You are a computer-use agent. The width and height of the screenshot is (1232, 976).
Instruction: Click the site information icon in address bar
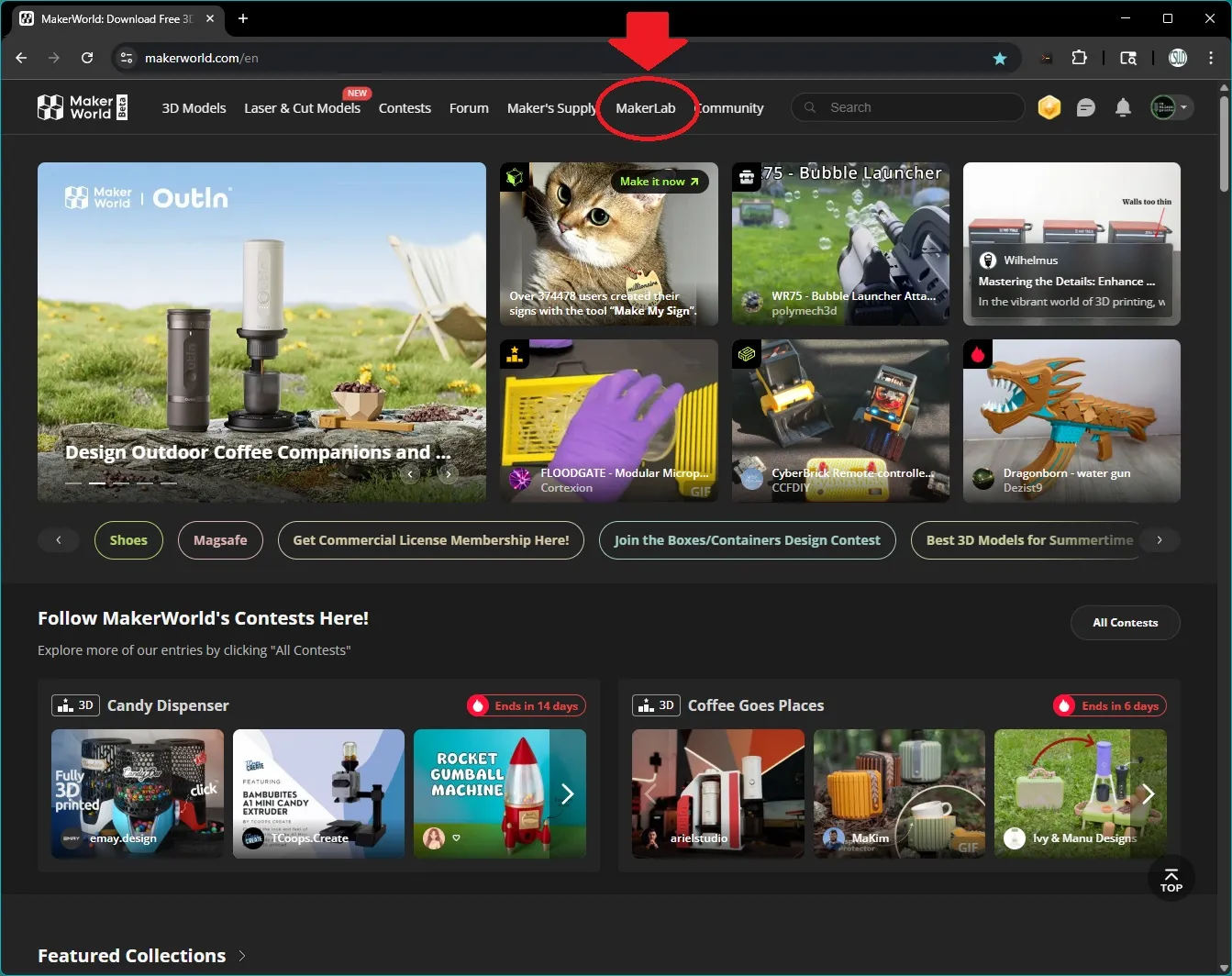[x=127, y=58]
